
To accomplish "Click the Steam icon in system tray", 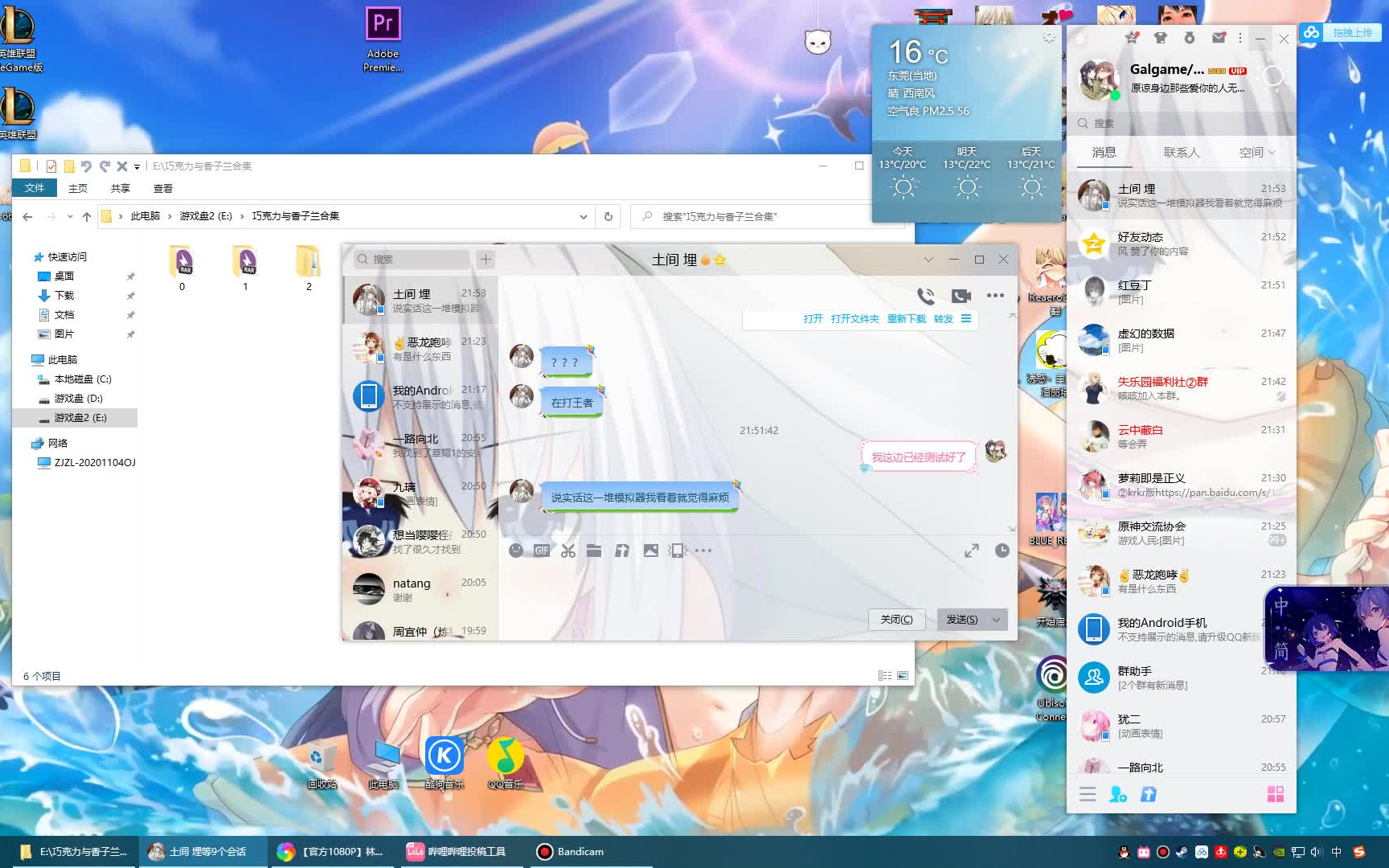I will 1182,852.
